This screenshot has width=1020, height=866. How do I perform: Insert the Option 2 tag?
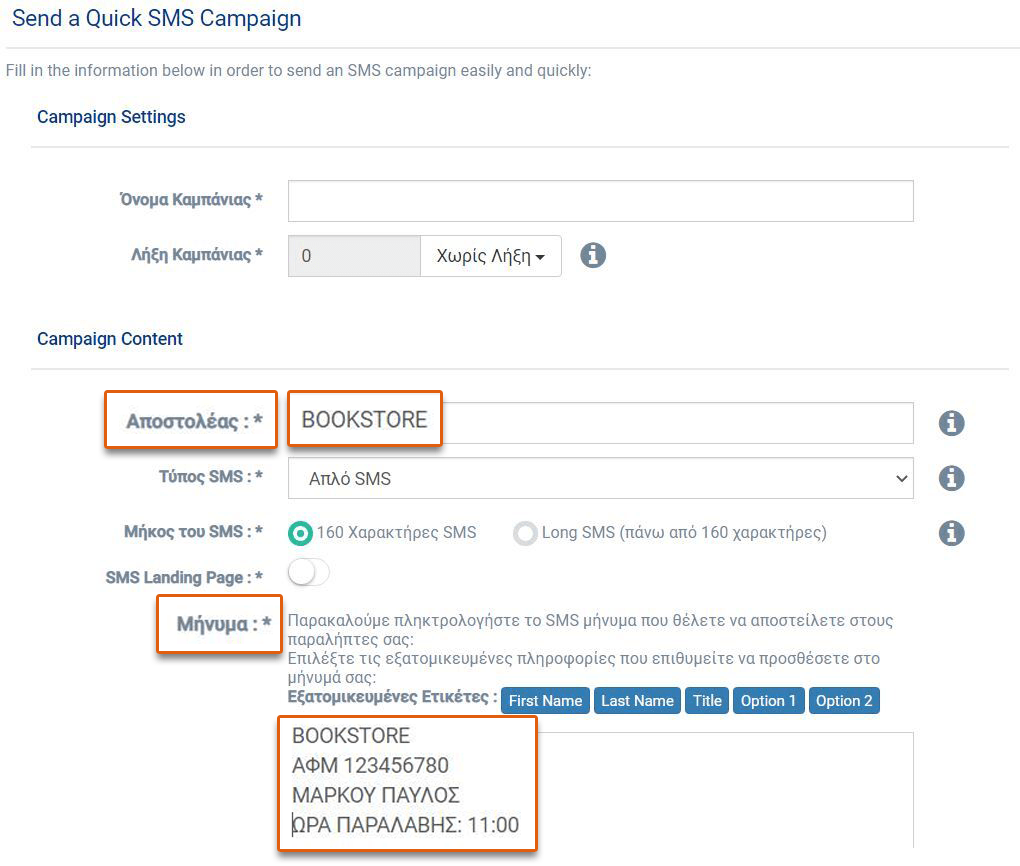point(844,700)
